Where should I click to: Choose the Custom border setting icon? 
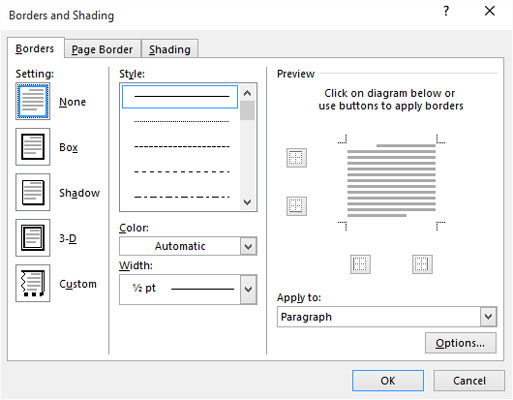point(33,283)
